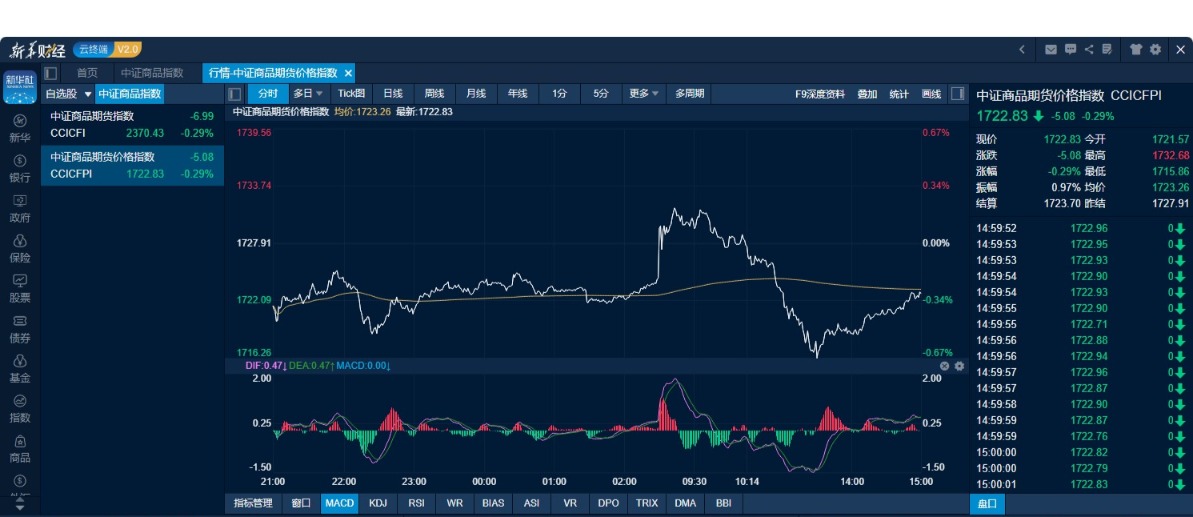Open the 指数 sidebar section
The image size is (1193, 517).
point(20,409)
